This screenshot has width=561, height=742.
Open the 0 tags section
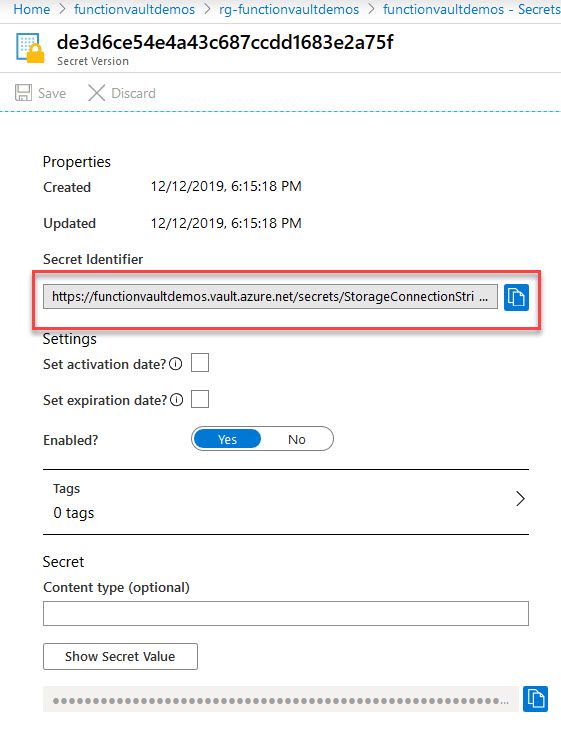pyautogui.click(x=286, y=502)
